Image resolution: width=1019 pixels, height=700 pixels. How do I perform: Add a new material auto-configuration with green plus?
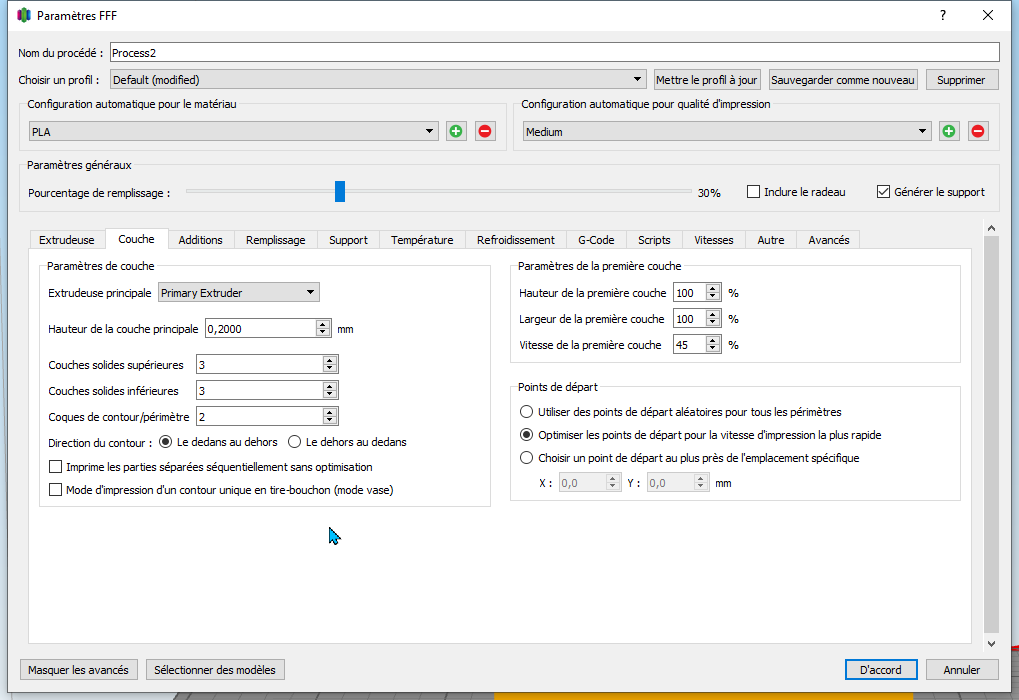pyautogui.click(x=456, y=131)
